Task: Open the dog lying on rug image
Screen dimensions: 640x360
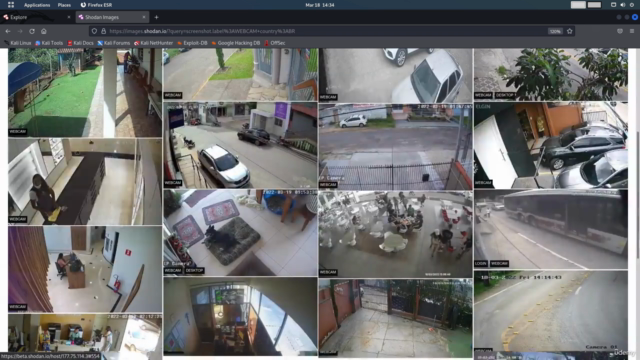Action: pos(240,233)
